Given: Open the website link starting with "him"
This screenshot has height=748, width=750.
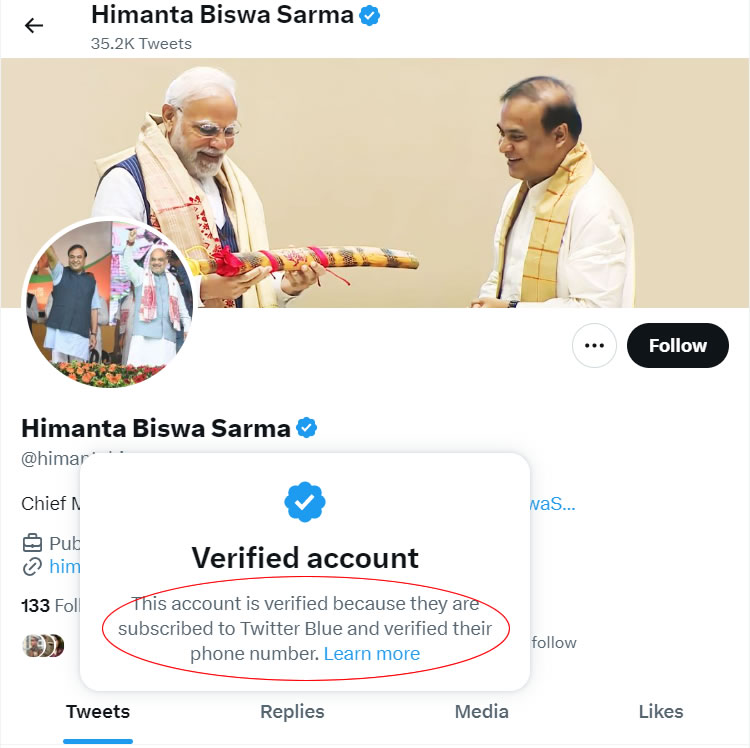Looking at the screenshot, I should click(x=65, y=567).
